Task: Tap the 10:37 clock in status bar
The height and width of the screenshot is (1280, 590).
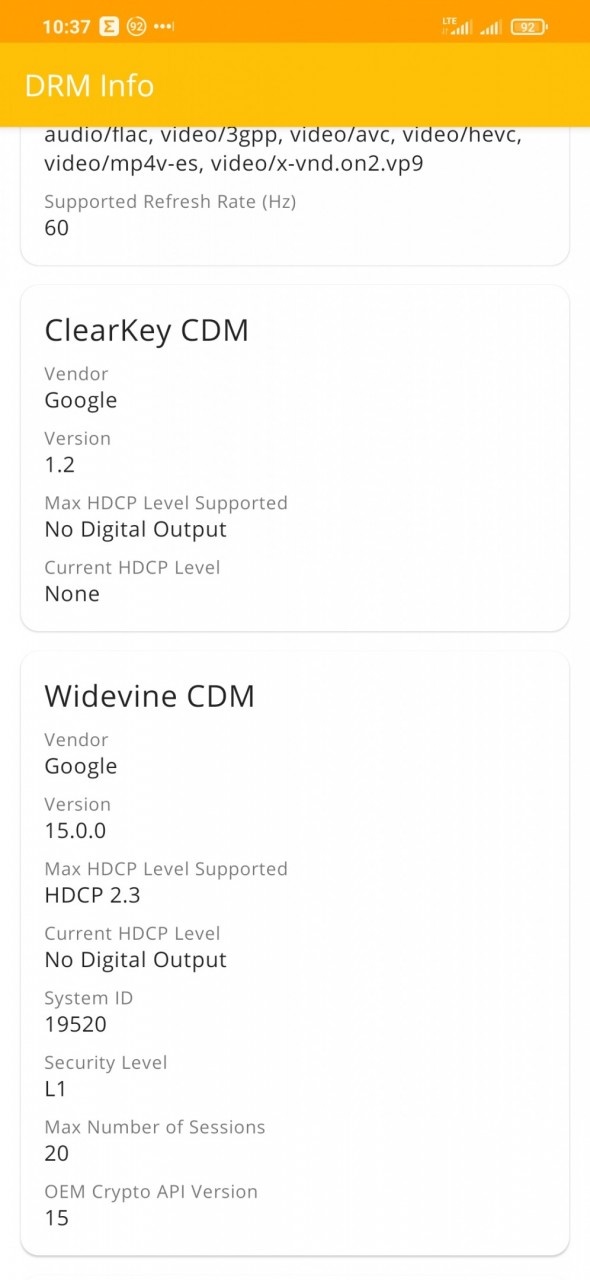Action: 67,27
